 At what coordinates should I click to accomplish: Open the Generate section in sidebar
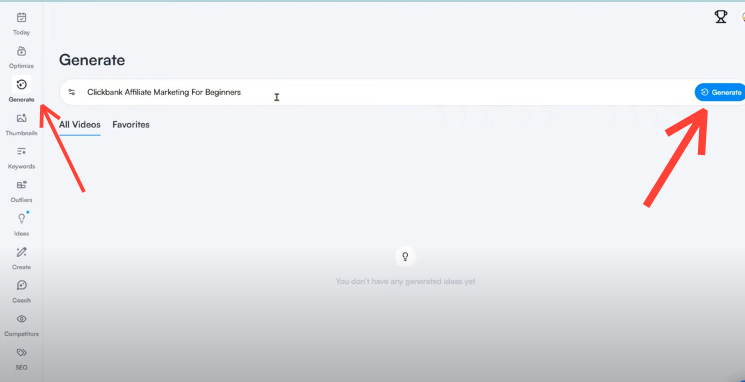21,85
